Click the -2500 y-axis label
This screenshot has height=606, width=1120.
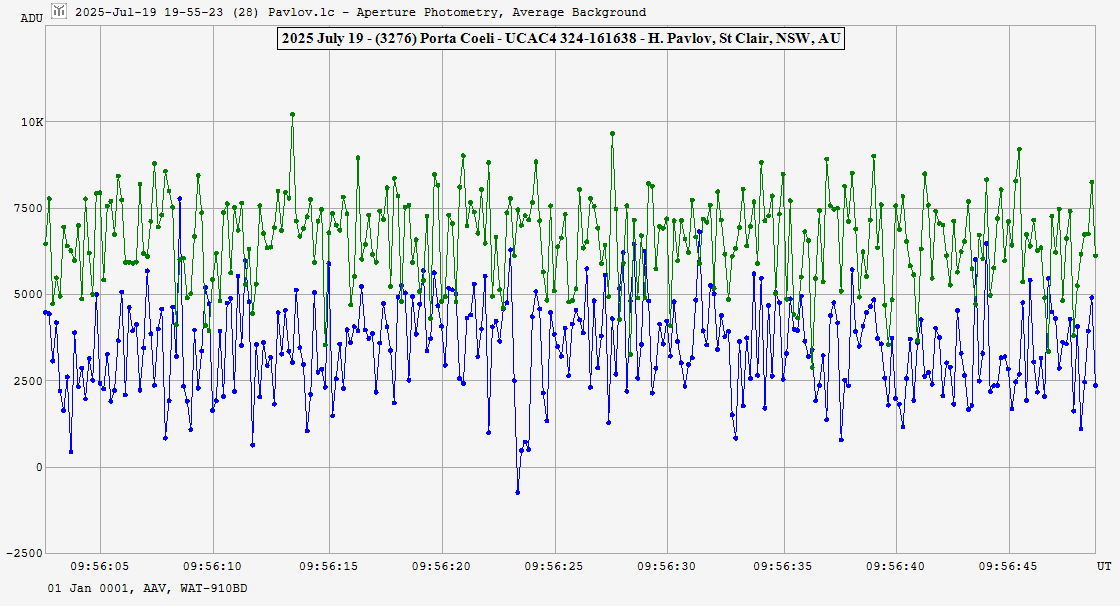pyautogui.click(x=27, y=553)
